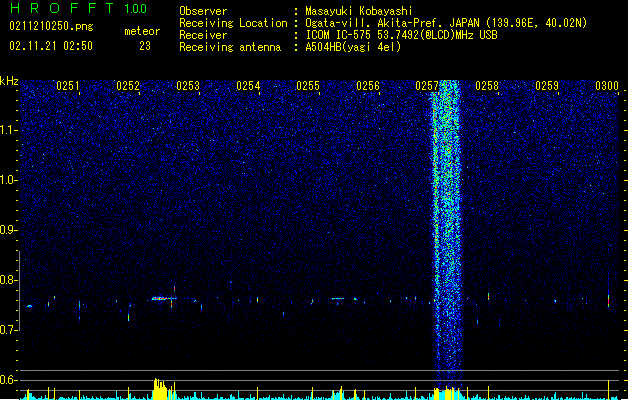The width and height of the screenshot is (629, 400).
Task: Click the 0300 time marker
Action: [x=607, y=86]
